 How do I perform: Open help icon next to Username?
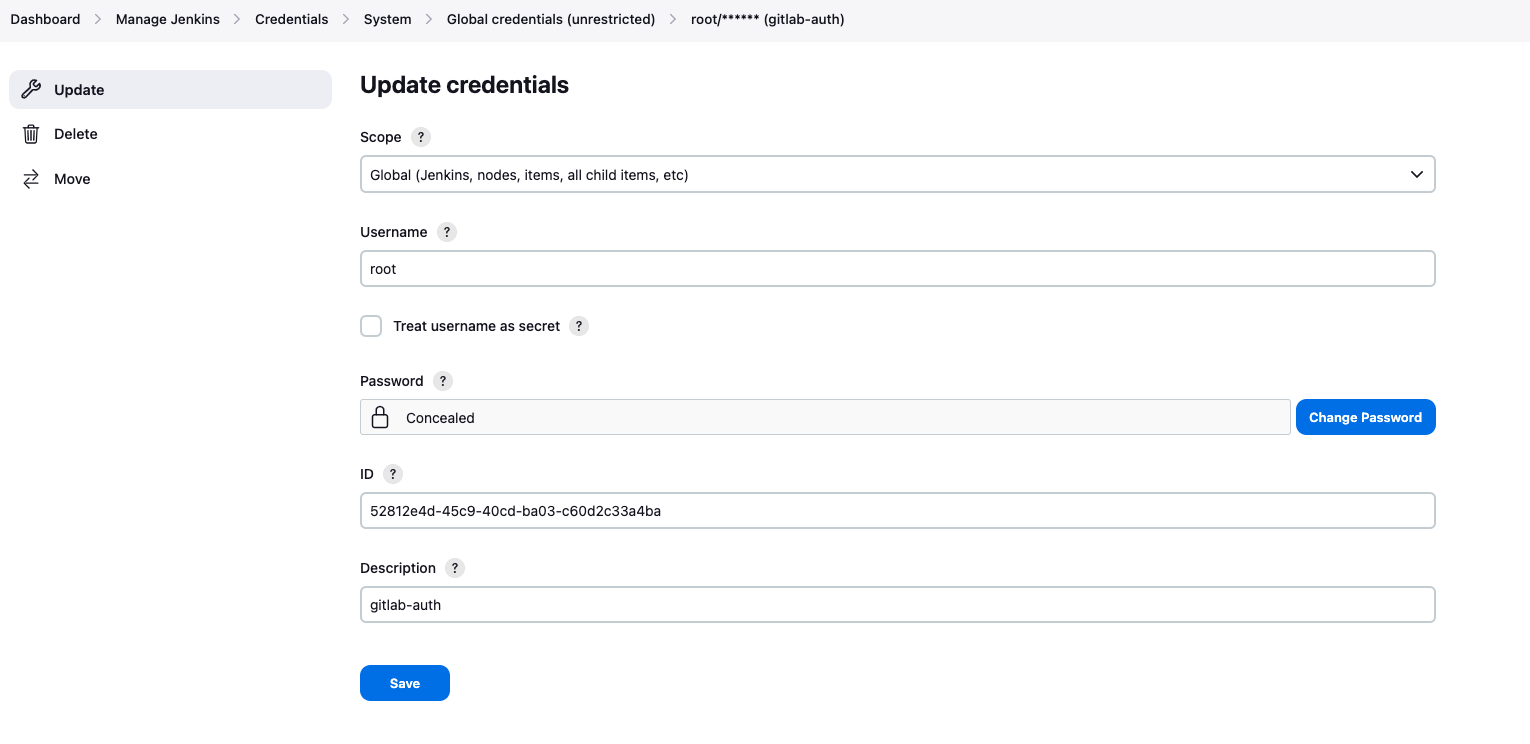tap(447, 232)
